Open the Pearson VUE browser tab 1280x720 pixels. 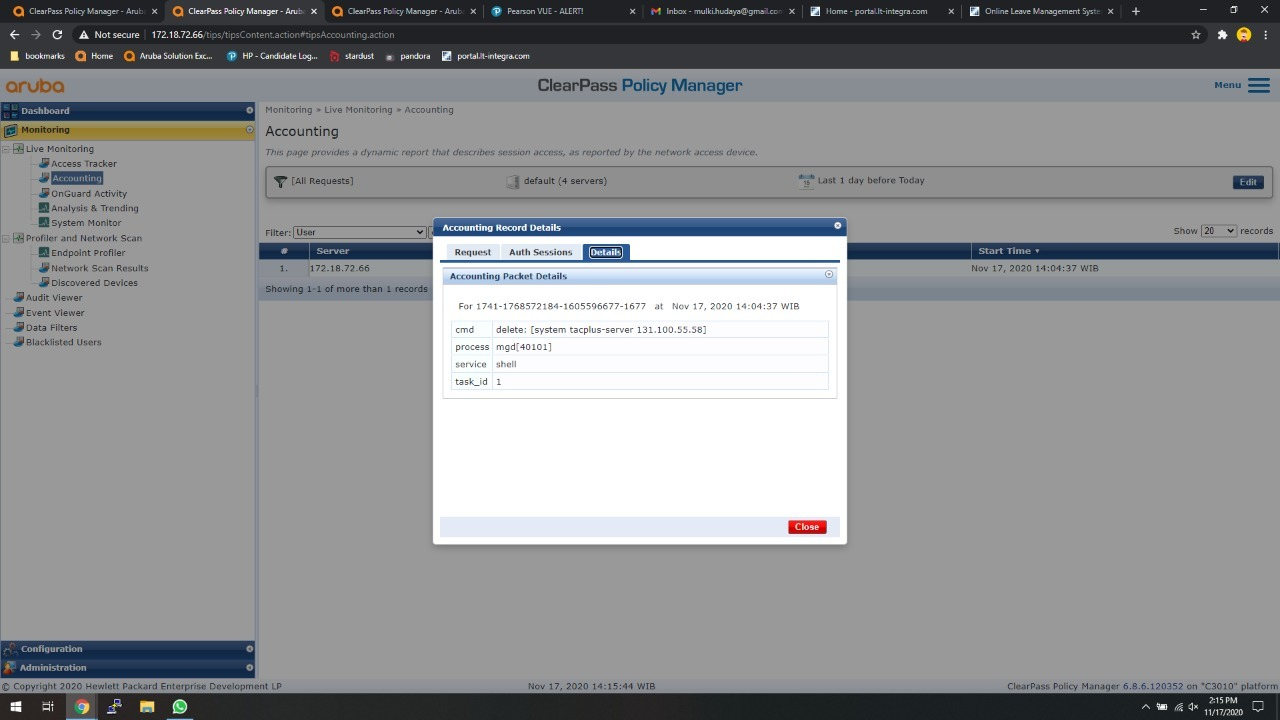point(563,11)
